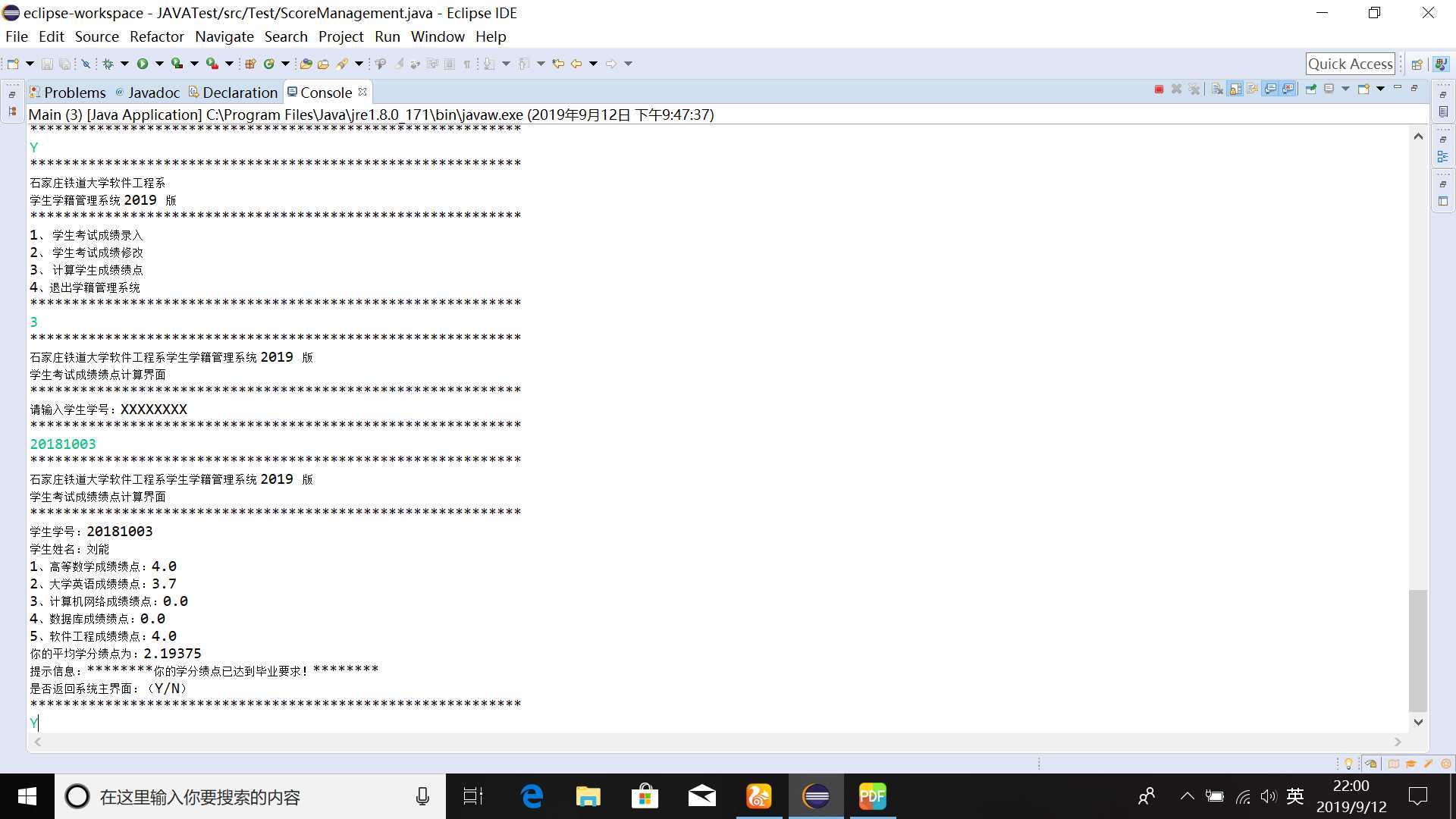Click the Problems tab in panel area
Image resolution: width=1456 pixels, height=819 pixels.
(75, 92)
